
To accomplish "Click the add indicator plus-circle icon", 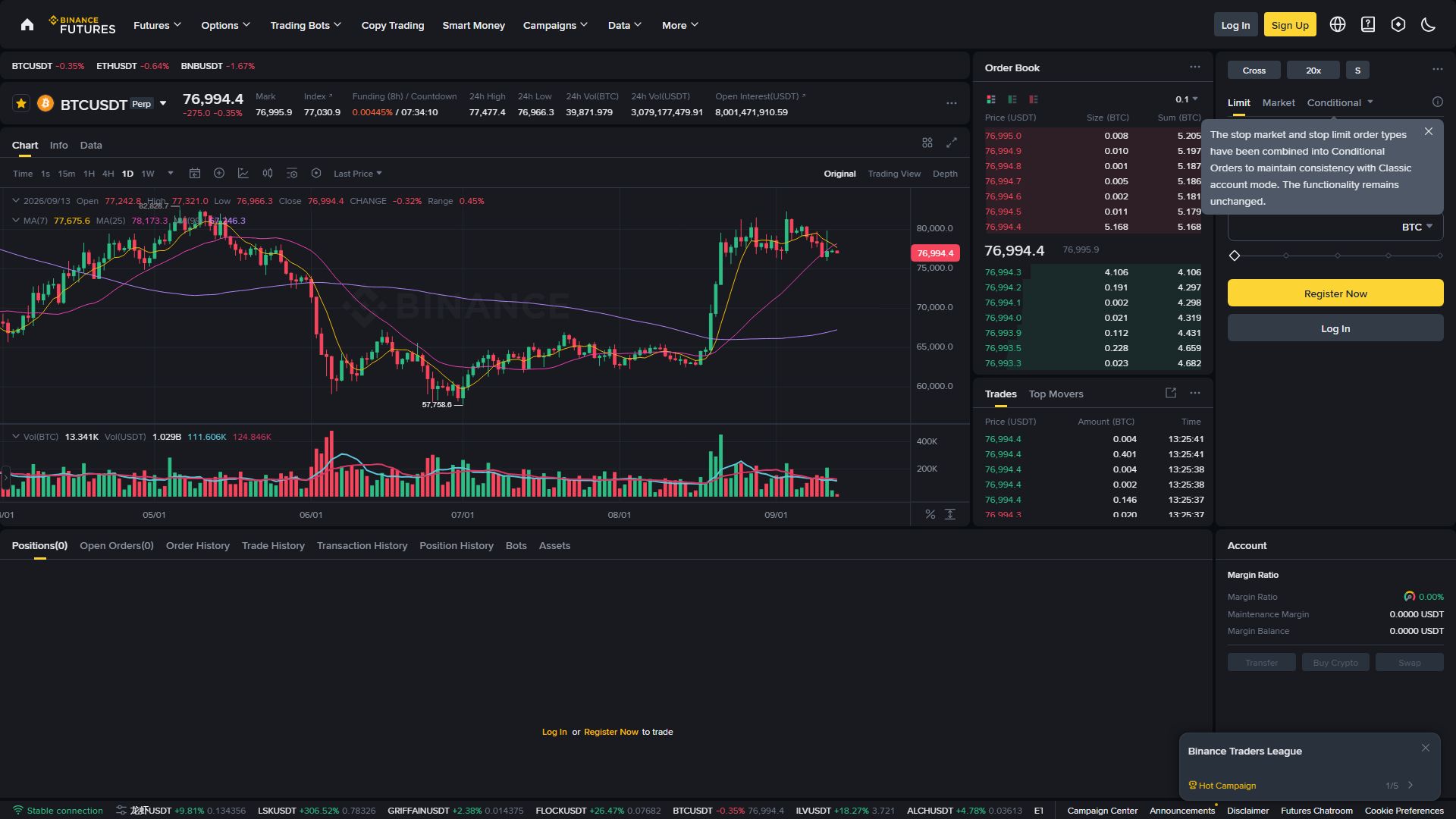I will [x=219, y=174].
